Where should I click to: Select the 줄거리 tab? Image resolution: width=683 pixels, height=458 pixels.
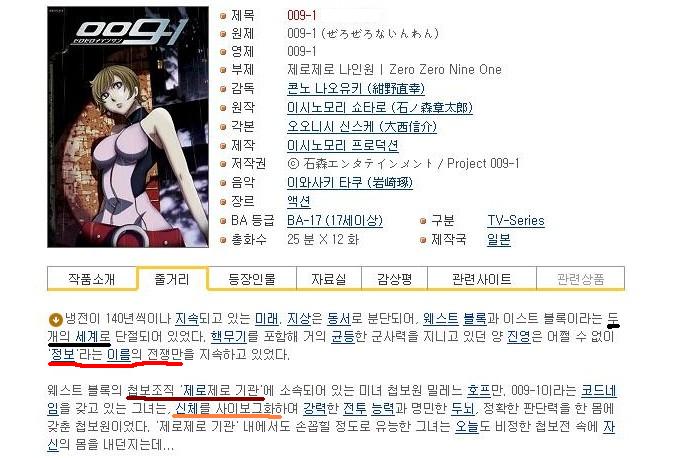pos(172,278)
